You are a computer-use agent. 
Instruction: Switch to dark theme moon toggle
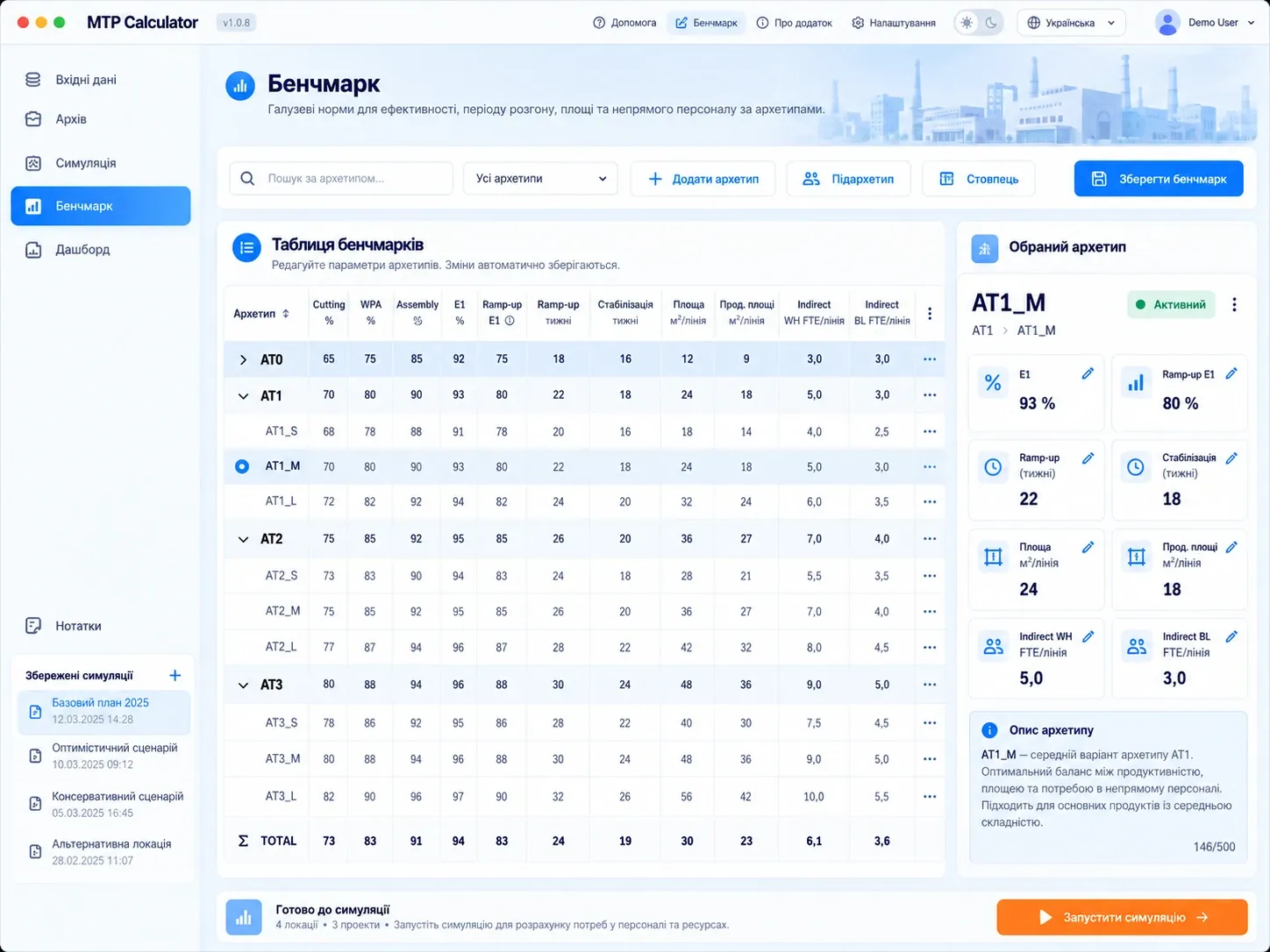coord(991,23)
